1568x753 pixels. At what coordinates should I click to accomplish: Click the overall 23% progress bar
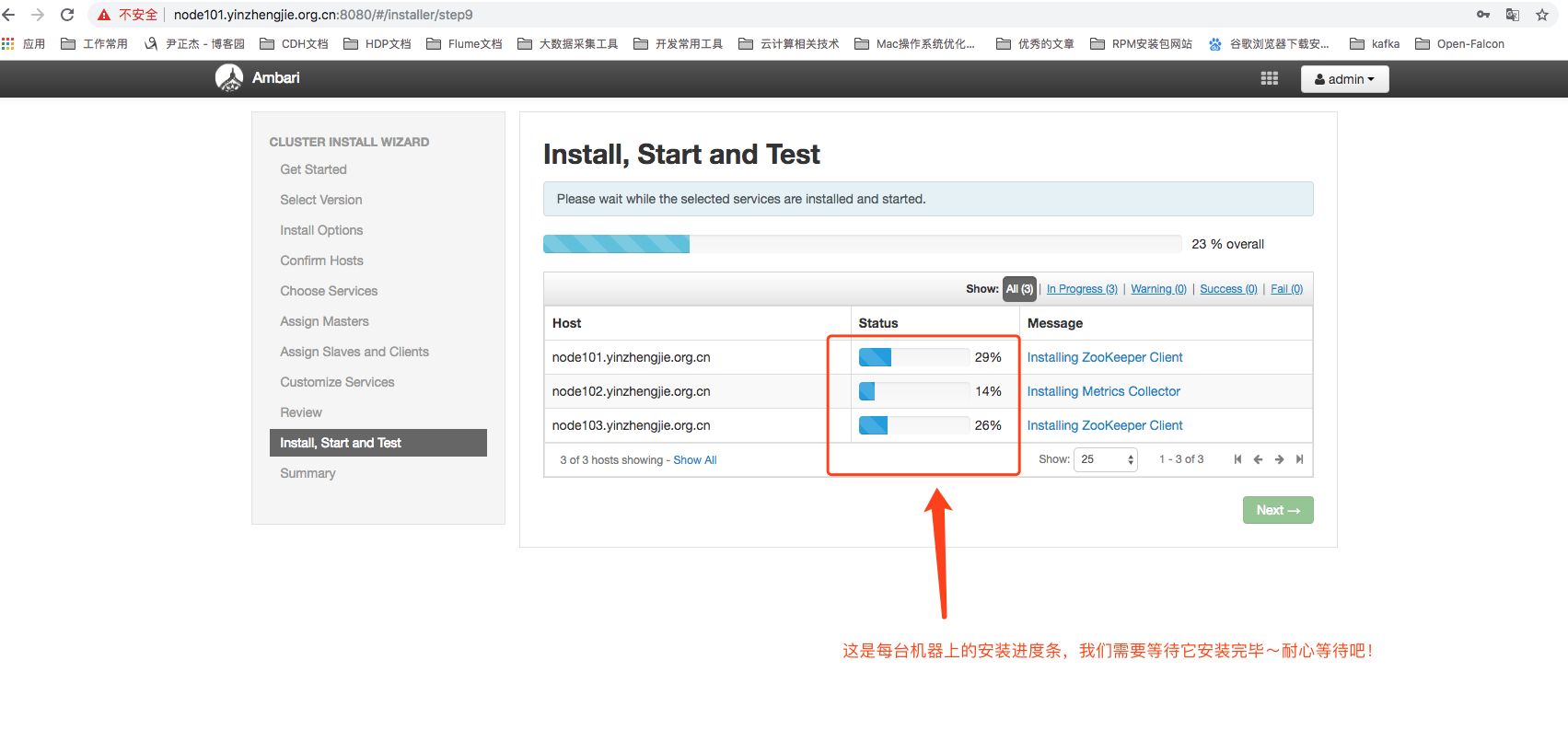coord(862,244)
